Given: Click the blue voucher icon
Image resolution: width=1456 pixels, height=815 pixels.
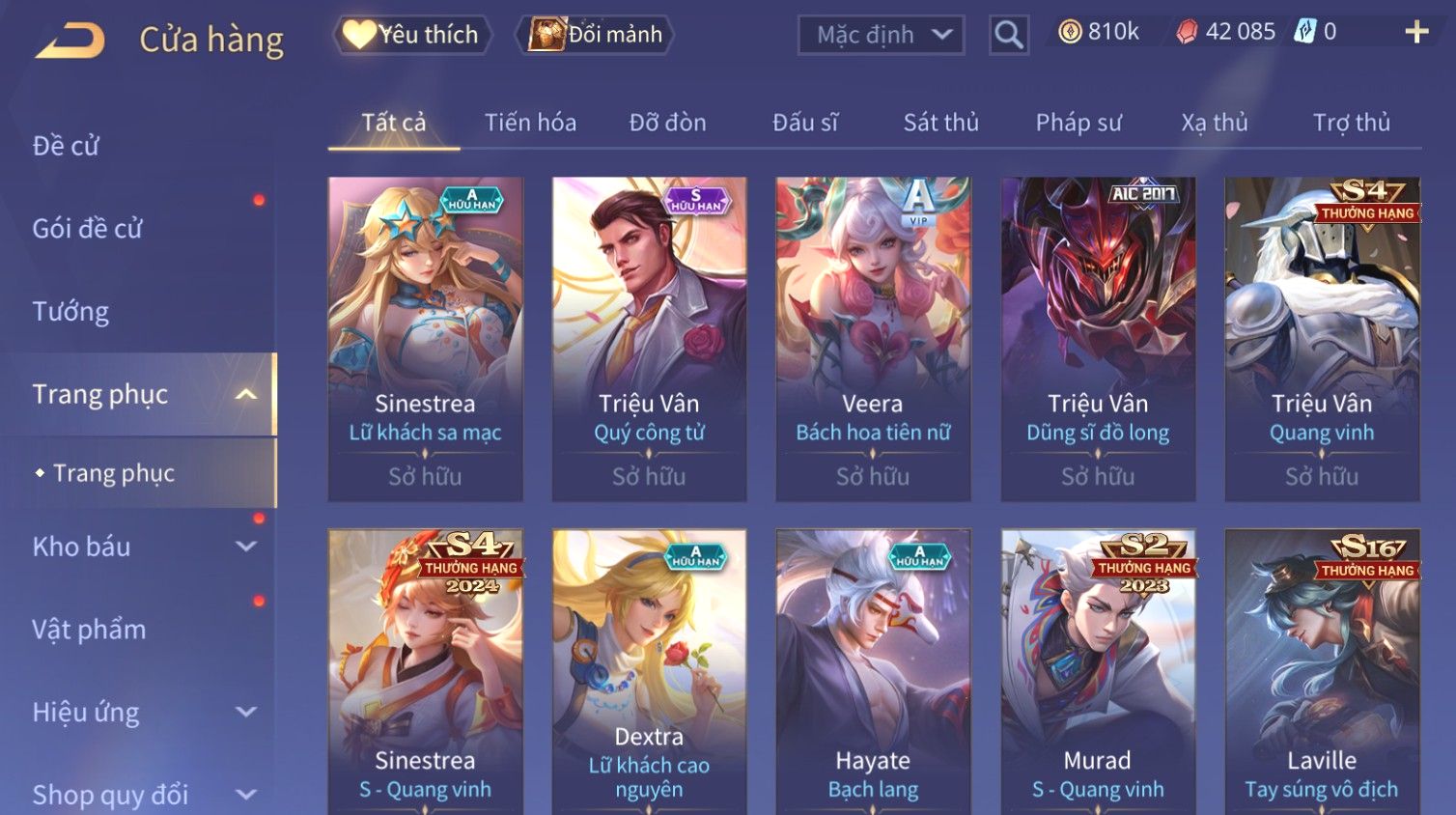Looking at the screenshot, I should click(x=1305, y=32).
